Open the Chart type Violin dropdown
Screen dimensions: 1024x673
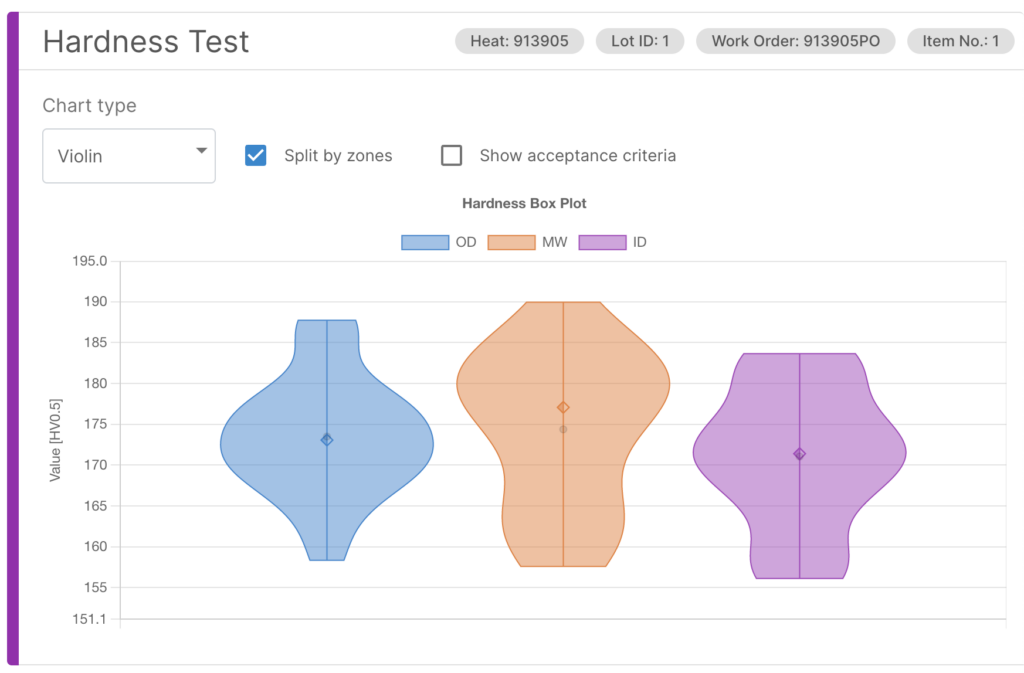129,156
